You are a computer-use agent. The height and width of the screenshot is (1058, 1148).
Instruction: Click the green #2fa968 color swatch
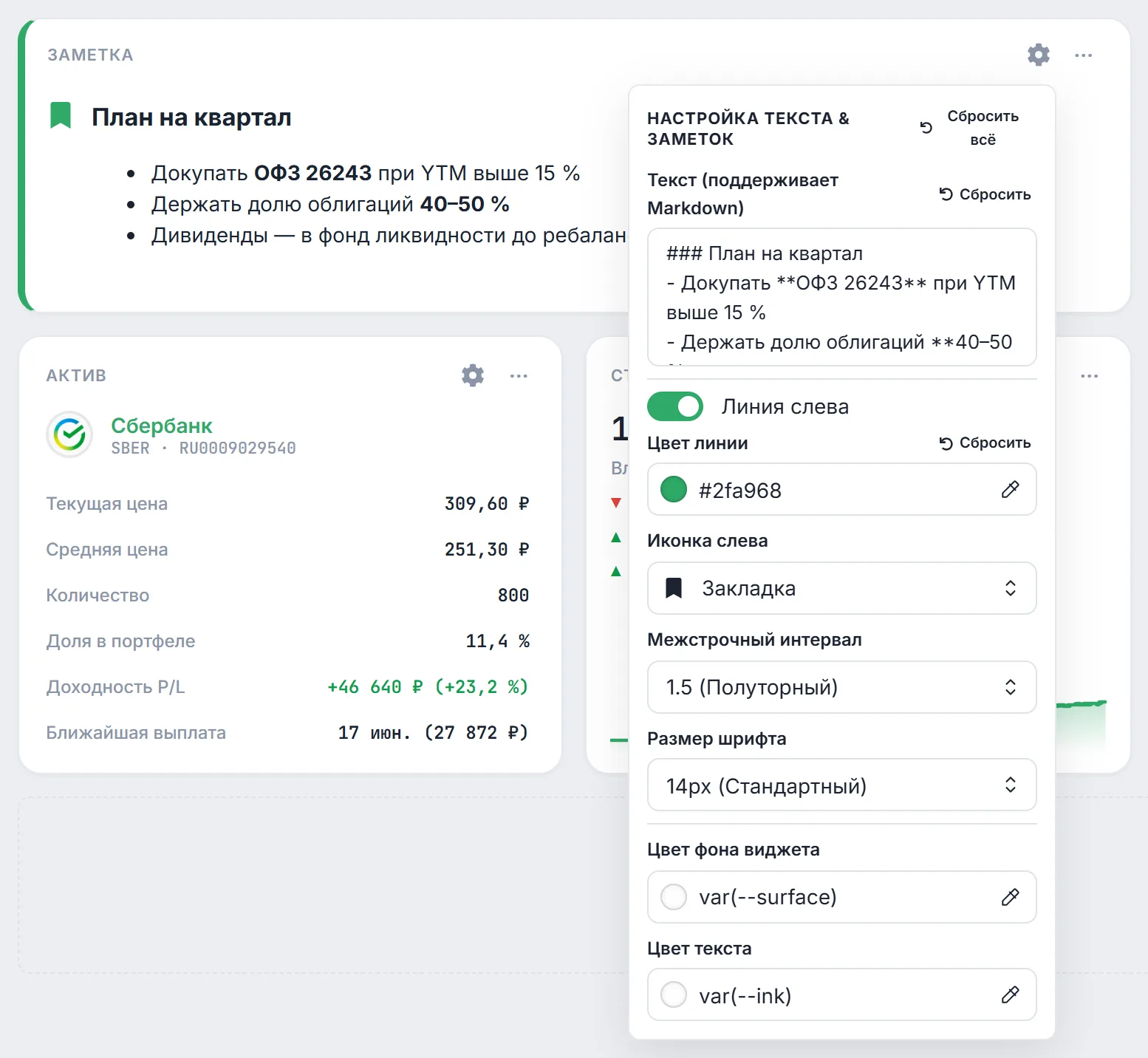674,489
